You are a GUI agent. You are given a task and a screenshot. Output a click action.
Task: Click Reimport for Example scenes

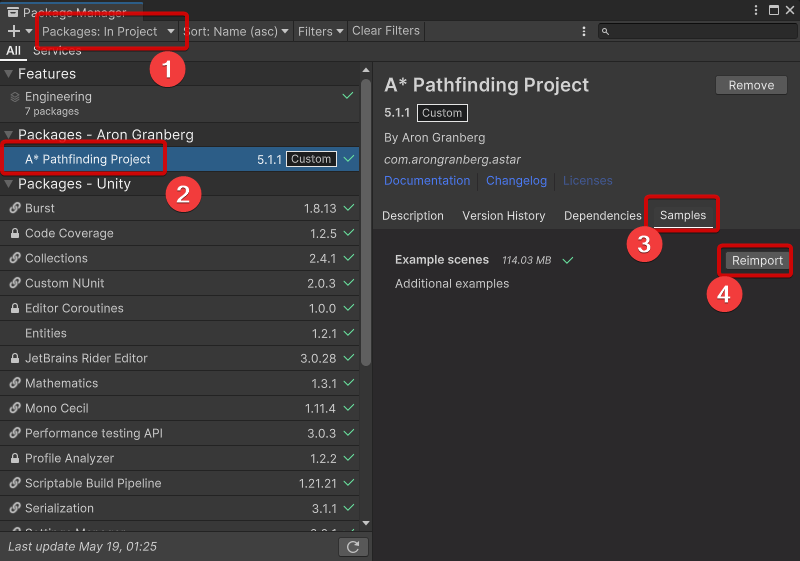757,261
